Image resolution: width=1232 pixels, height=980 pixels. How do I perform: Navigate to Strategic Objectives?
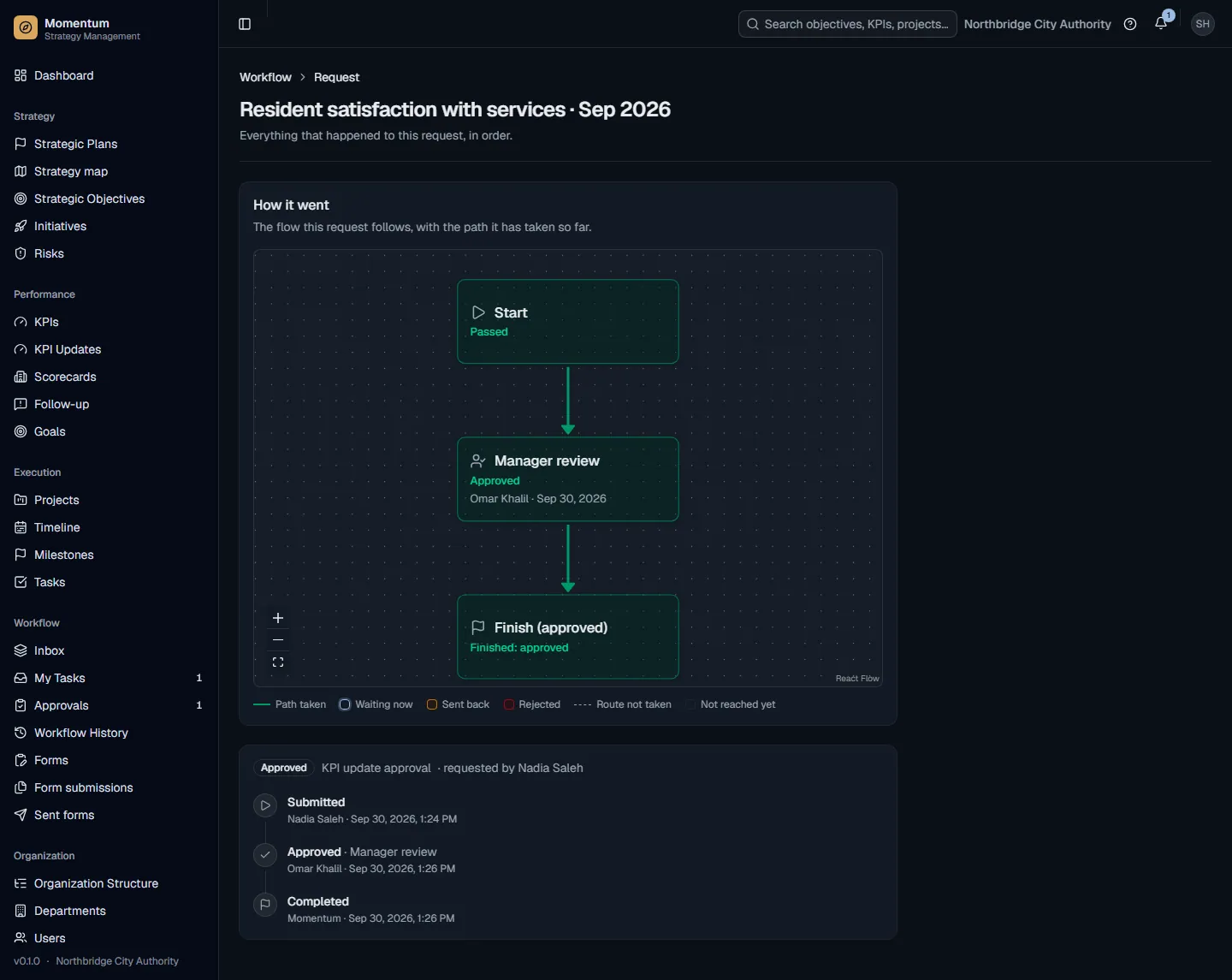click(x=109, y=199)
